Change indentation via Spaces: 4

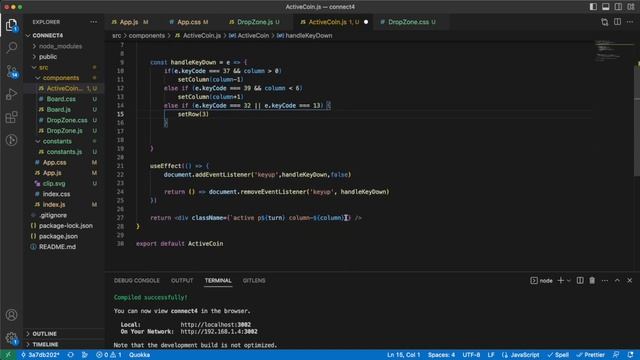[x=441, y=355]
